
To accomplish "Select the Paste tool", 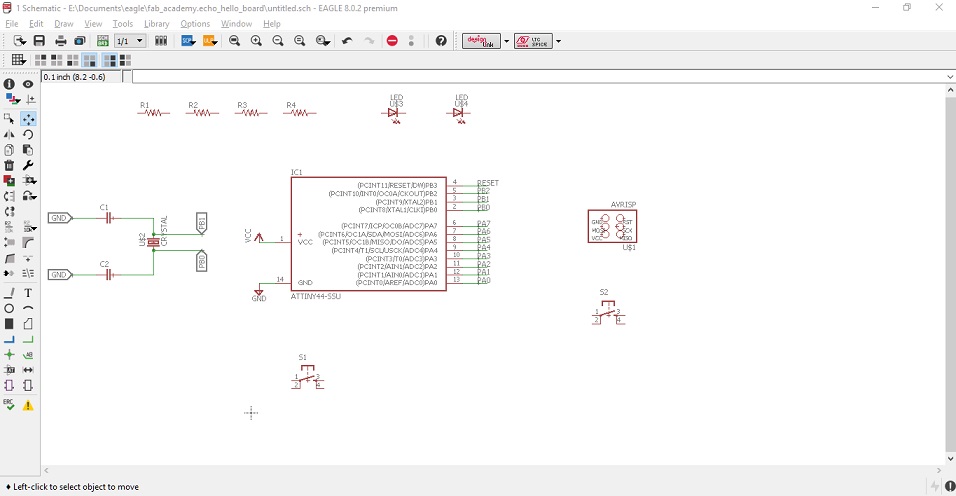I will click(28, 150).
